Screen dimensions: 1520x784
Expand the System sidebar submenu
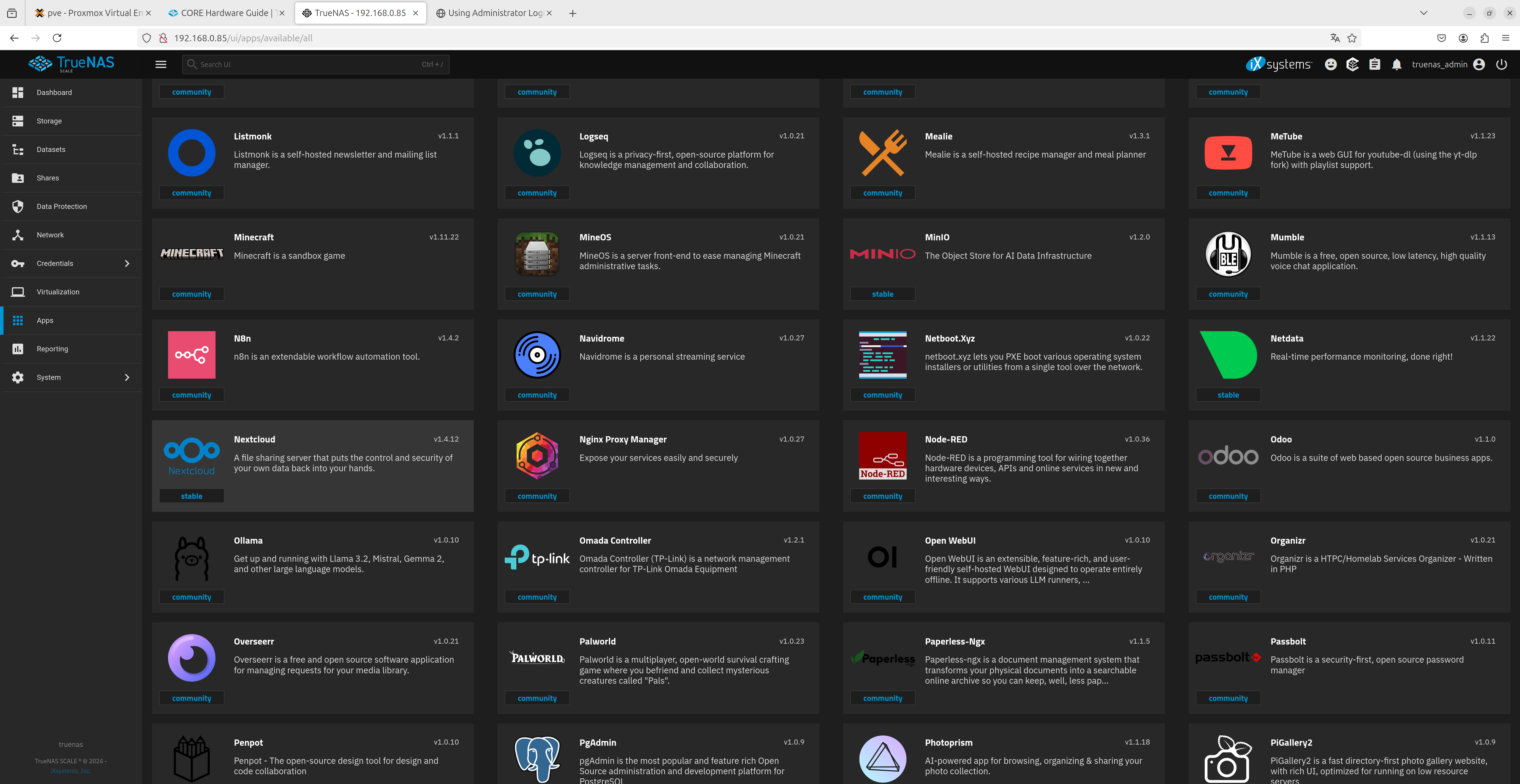pos(126,377)
